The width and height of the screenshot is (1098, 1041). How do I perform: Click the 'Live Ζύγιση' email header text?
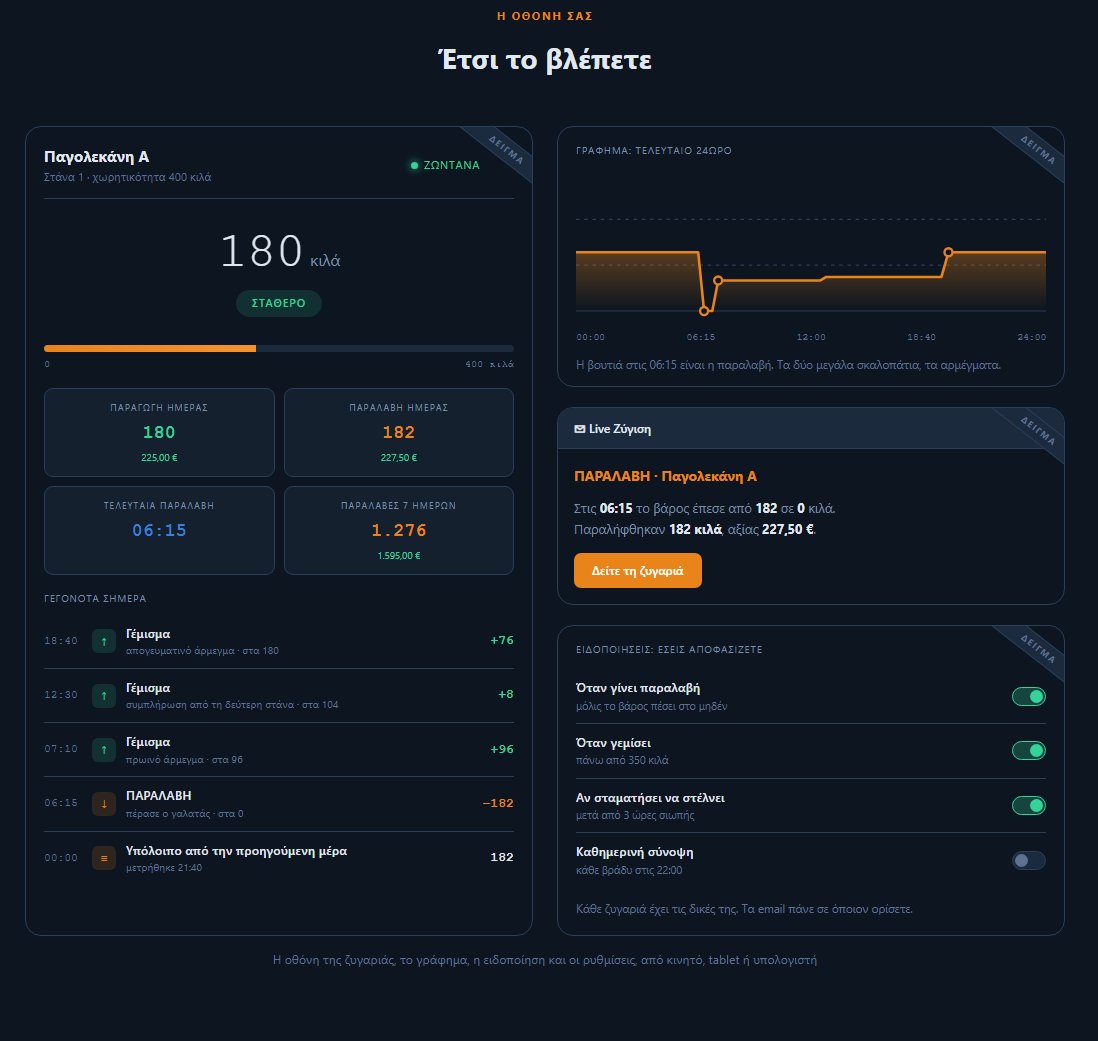tap(620, 429)
